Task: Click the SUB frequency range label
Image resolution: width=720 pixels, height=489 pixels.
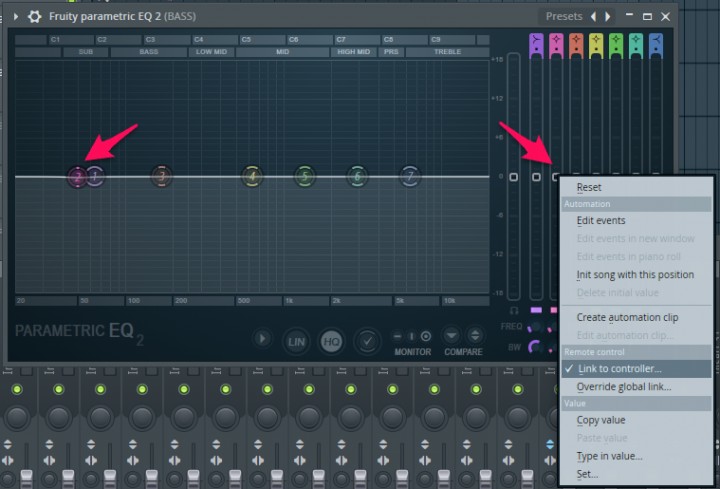Action: 86,52
